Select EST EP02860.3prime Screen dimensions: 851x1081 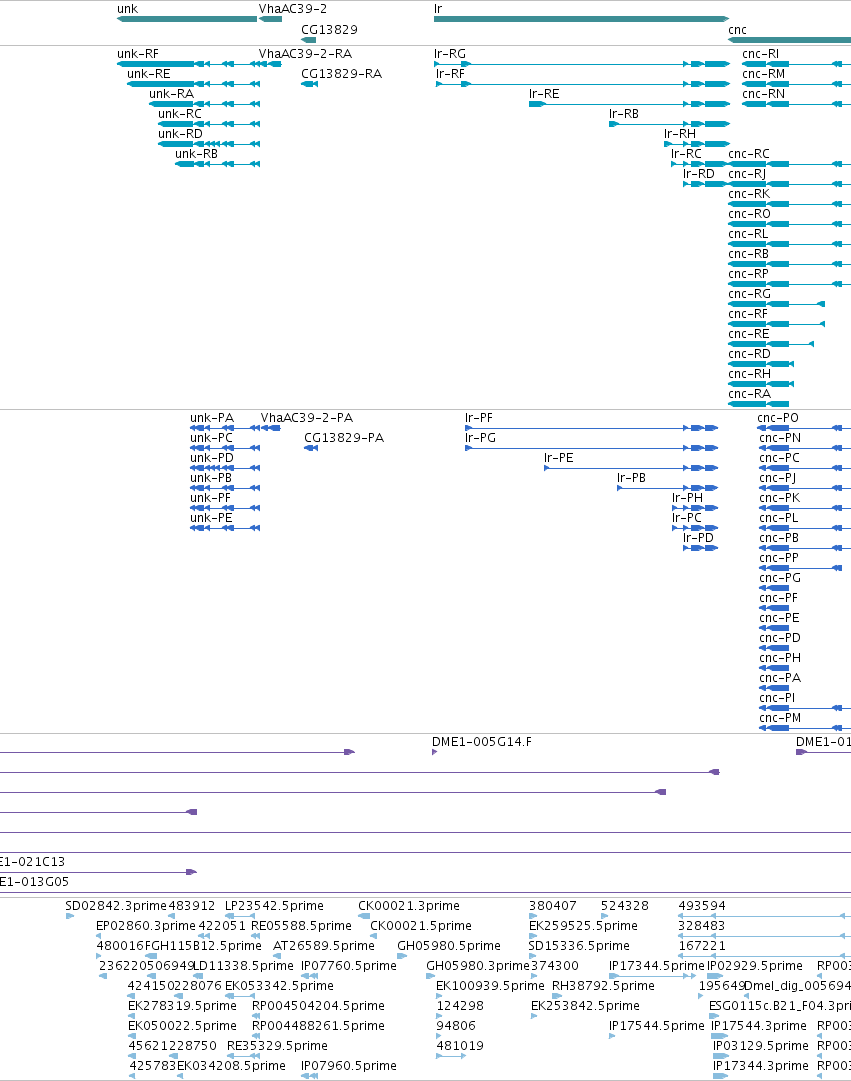pyautogui.click(x=146, y=926)
